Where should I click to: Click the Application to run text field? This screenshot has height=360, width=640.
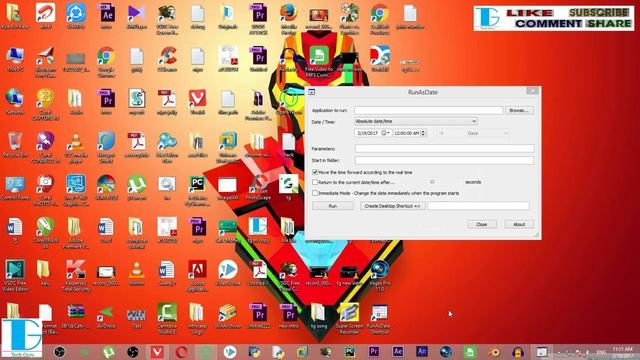(x=429, y=110)
